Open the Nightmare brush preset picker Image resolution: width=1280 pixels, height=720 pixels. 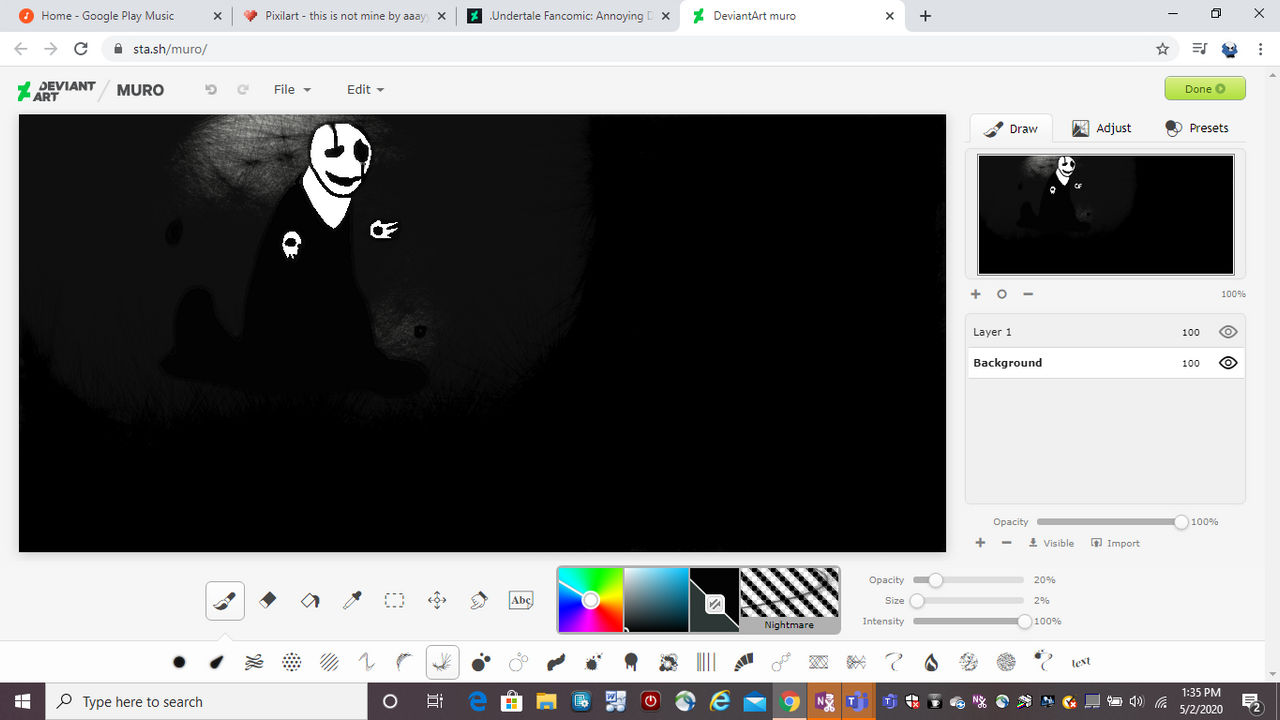click(x=789, y=600)
